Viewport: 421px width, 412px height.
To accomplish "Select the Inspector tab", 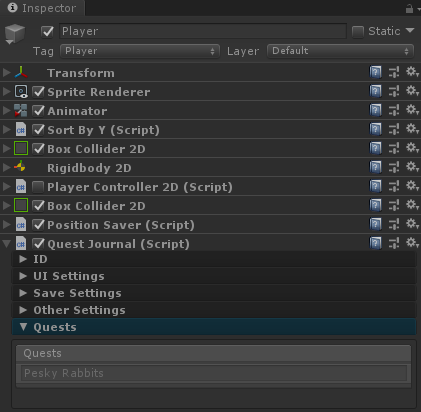I will tap(42, 8).
